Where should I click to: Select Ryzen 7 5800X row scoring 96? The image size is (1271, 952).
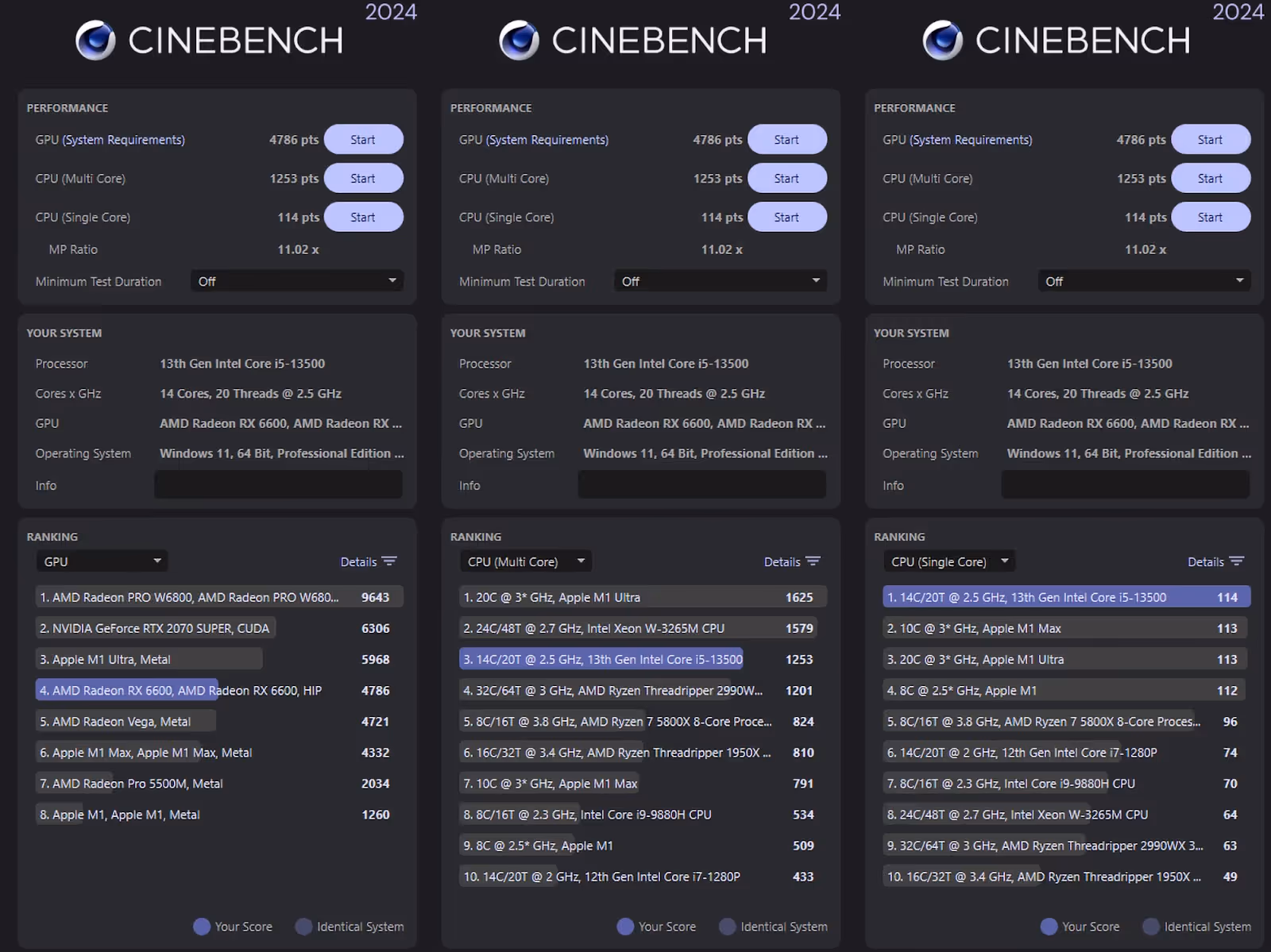tap(1067, 721)
